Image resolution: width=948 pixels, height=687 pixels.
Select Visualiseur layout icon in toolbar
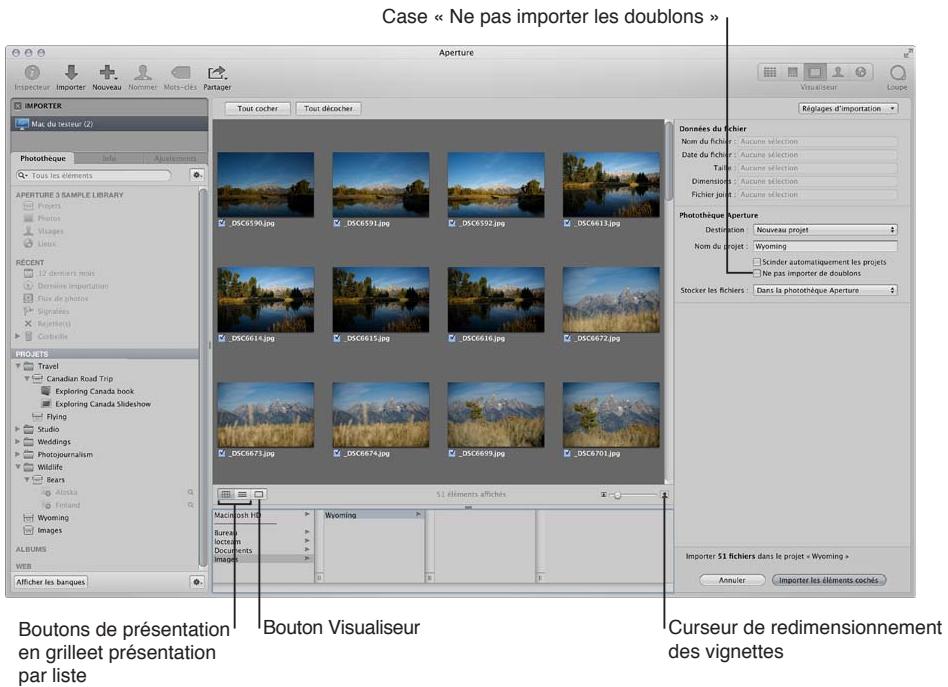815,73
